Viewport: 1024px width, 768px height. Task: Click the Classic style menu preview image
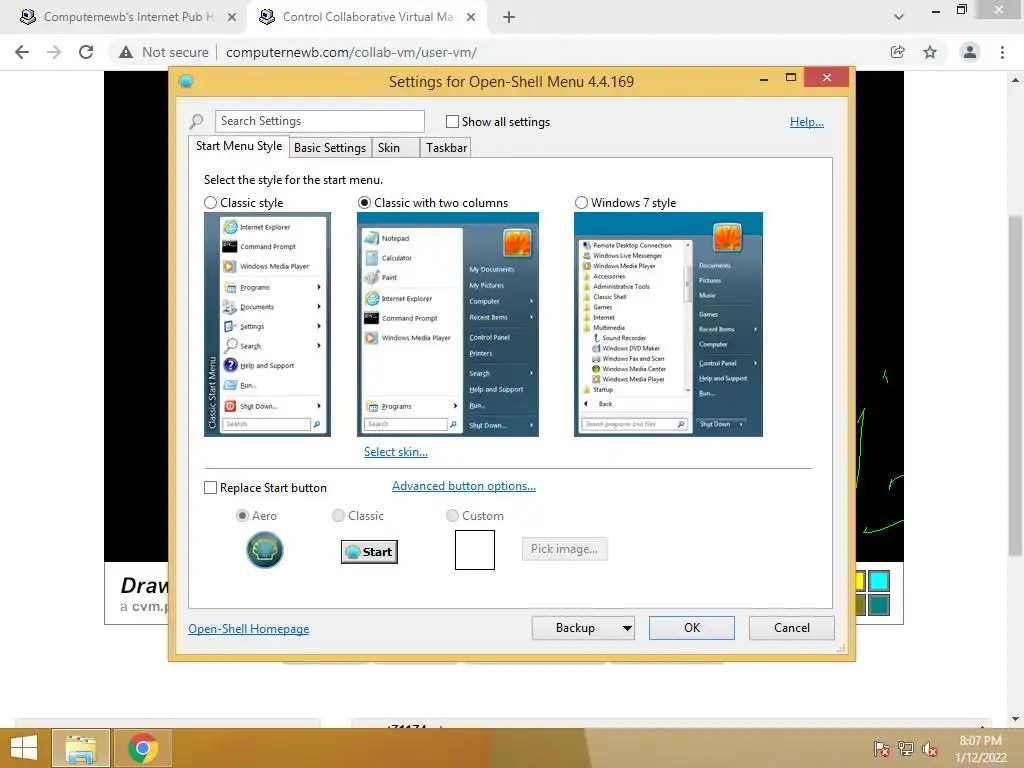pos(267,325)
